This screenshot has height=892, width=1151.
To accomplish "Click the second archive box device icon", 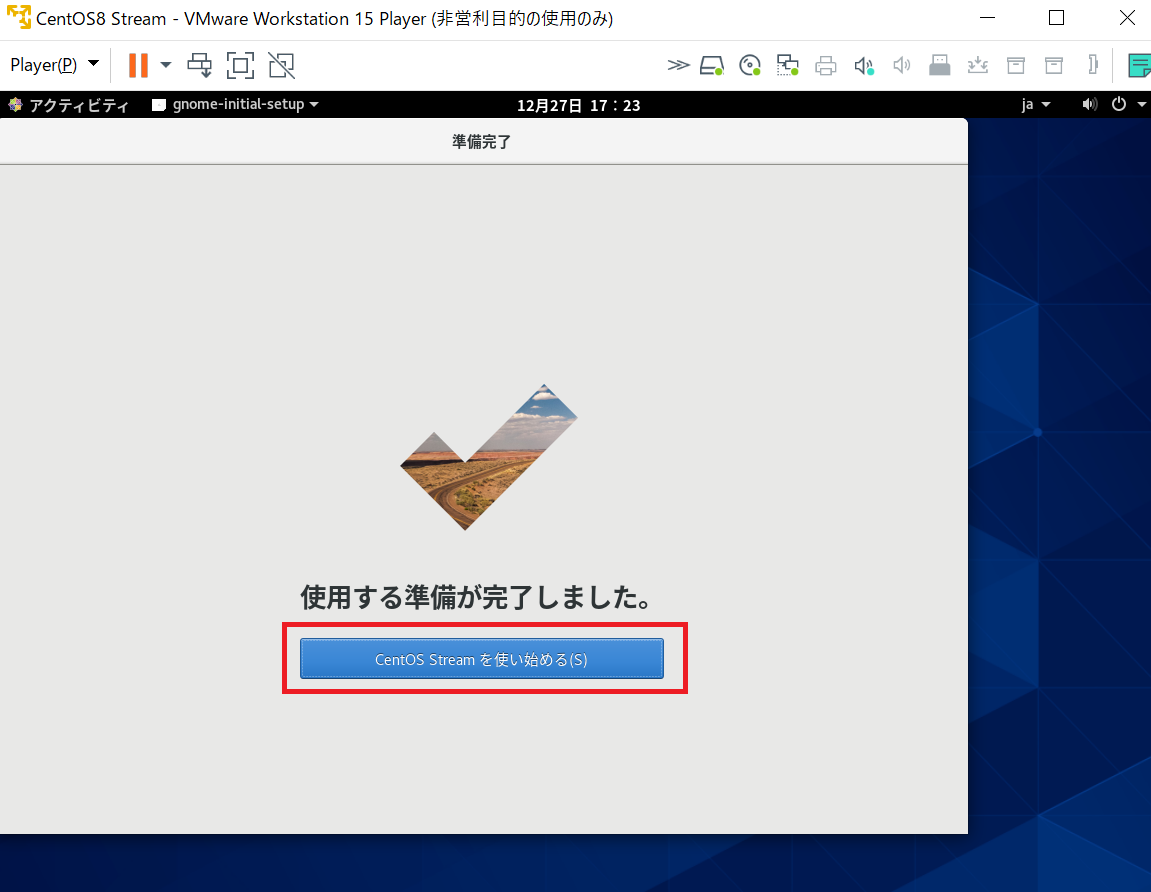I will tap(1054, 65).
